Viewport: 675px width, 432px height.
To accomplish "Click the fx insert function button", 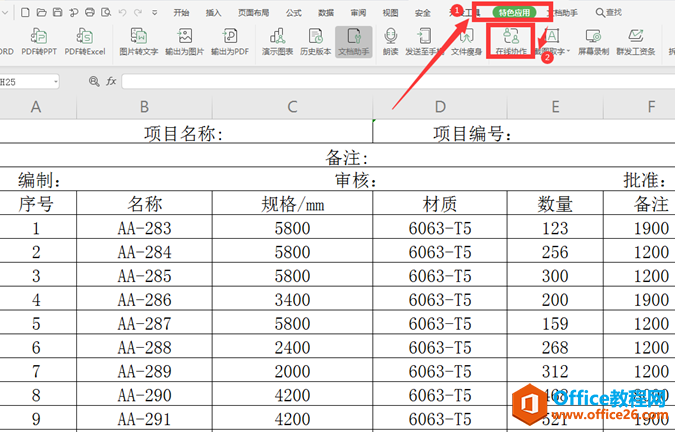I will click(x=110, y=81).
